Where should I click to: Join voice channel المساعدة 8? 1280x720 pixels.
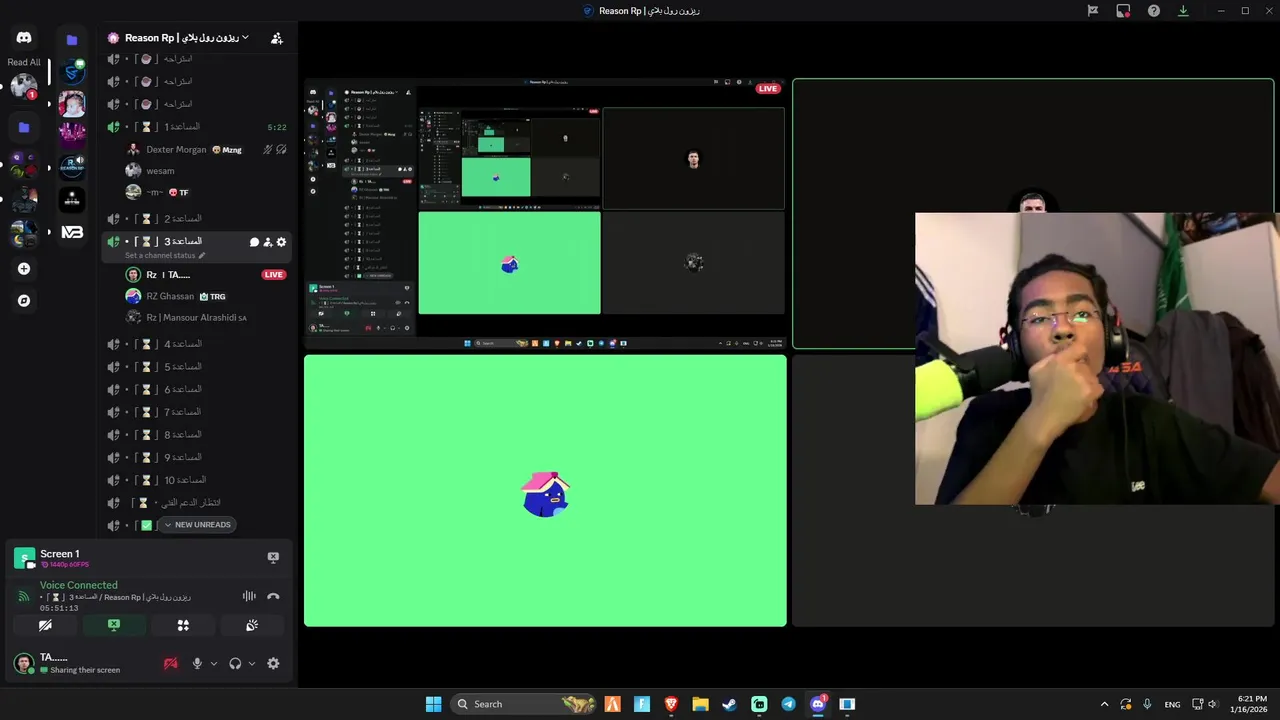(x=198, y=435)
